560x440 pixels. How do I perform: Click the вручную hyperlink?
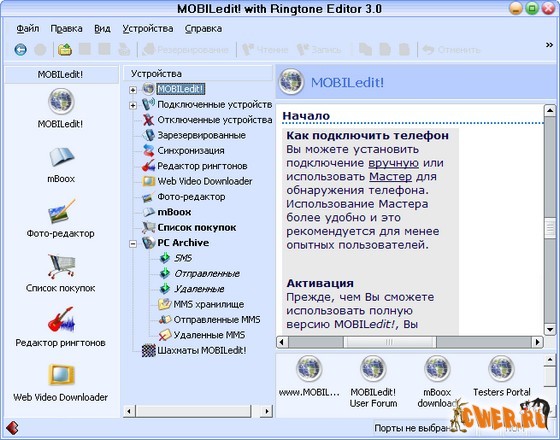[x=394, y=163]
